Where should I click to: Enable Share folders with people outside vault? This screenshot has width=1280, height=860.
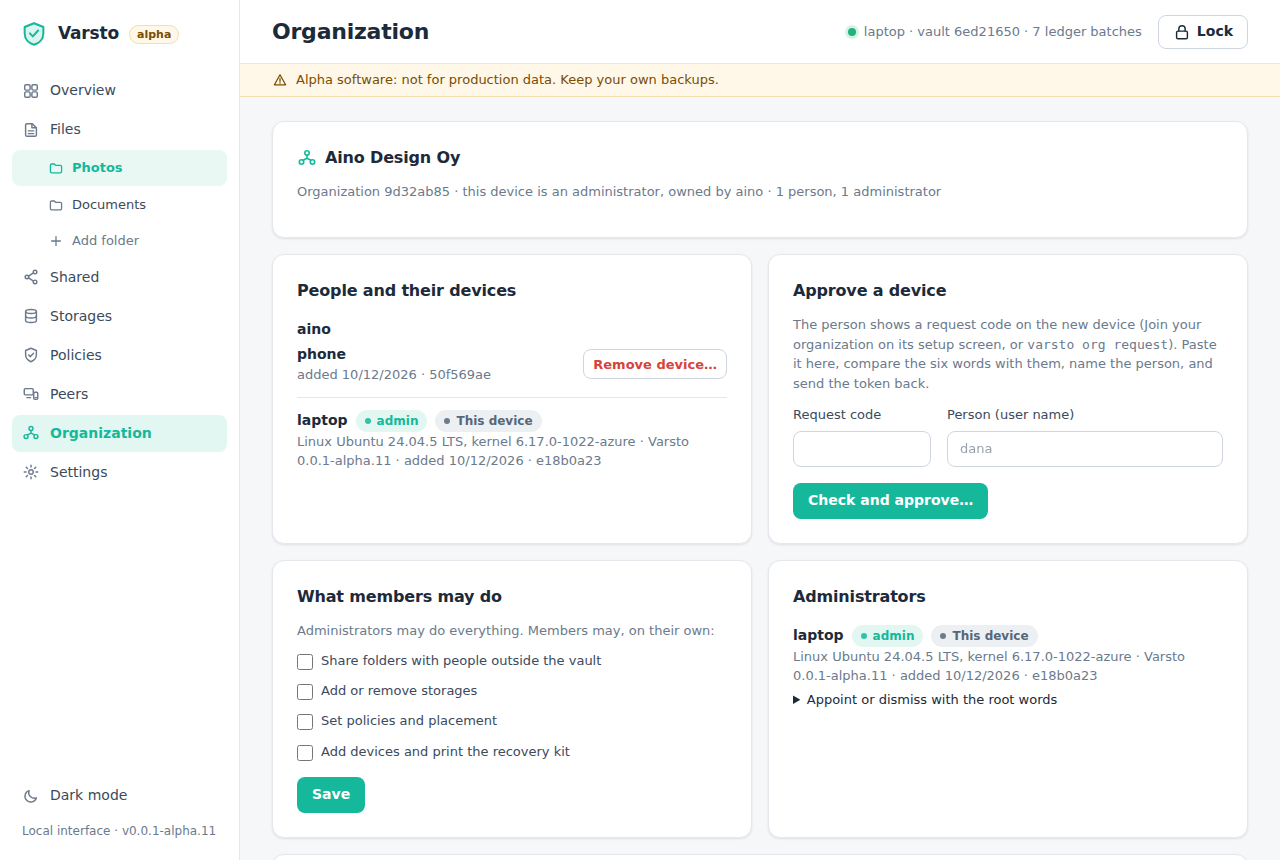coord(305,662)
